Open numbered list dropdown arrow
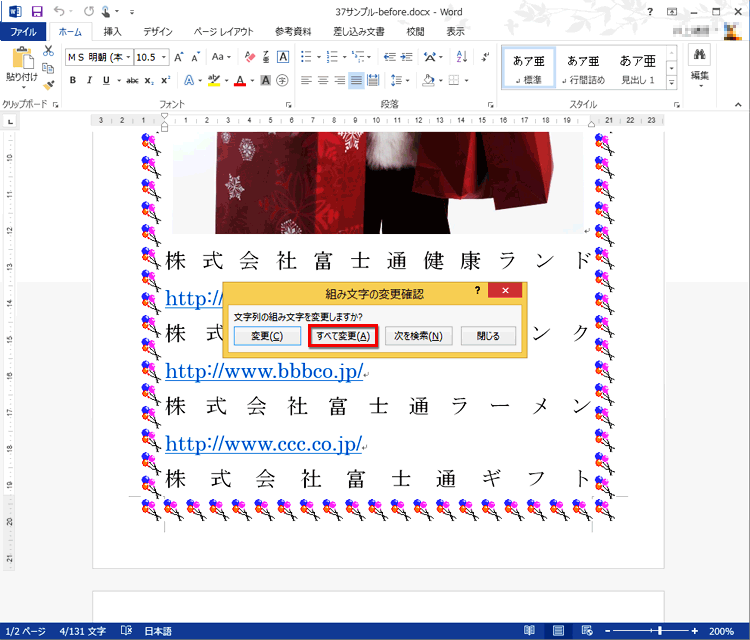 tap(344, 57)
